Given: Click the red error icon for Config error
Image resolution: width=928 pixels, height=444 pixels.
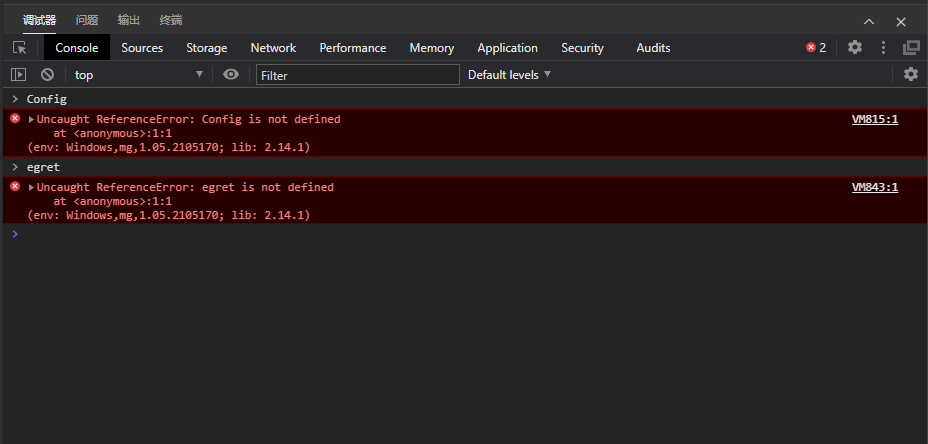Looking at the screenshot, I should pos(15,118).
